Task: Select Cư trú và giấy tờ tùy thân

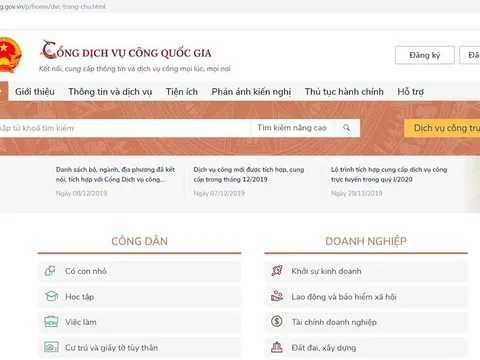Action: pos(139,347)
